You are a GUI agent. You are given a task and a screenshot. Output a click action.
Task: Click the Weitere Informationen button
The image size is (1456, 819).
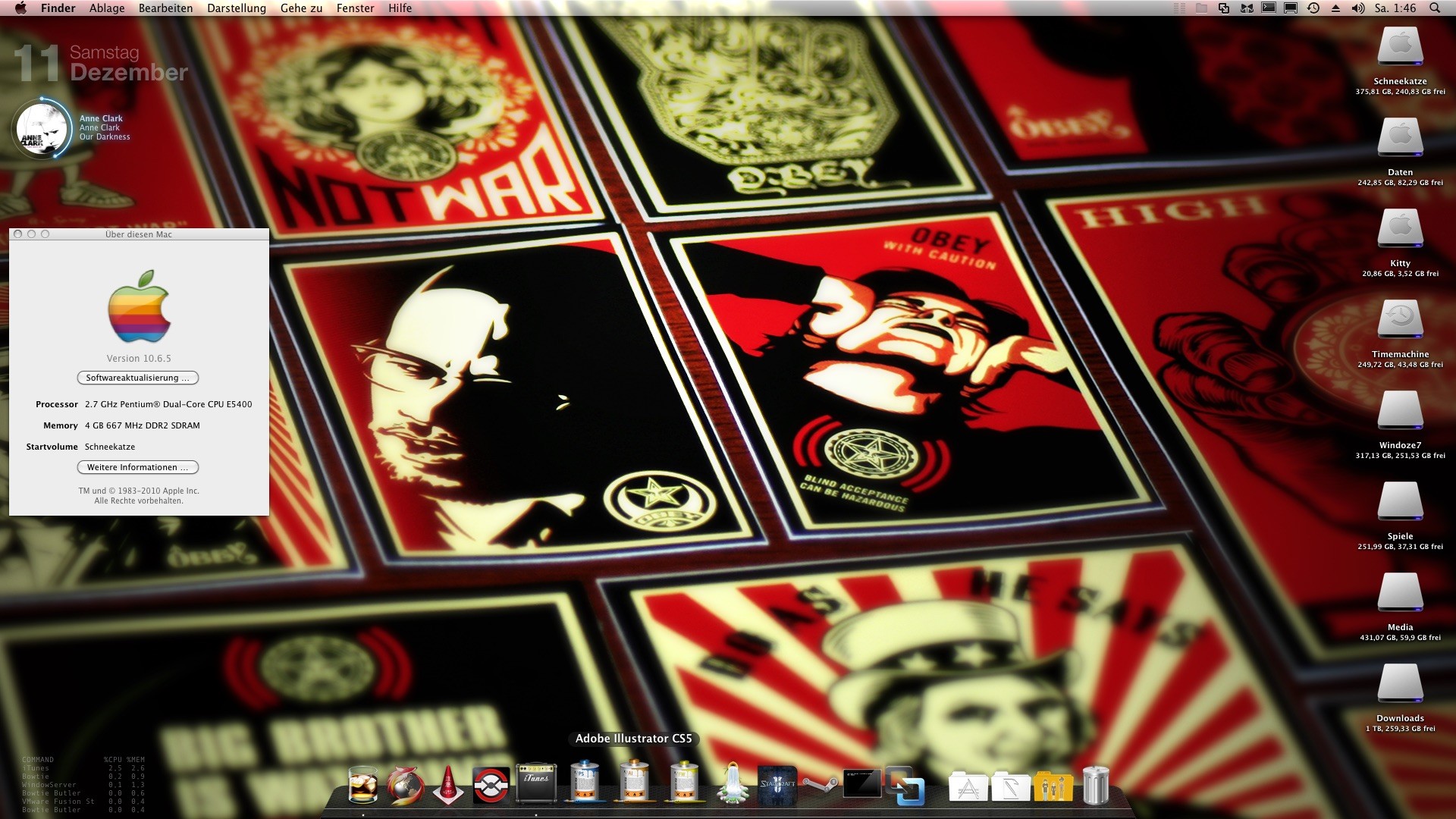click(x=138, y=467)
